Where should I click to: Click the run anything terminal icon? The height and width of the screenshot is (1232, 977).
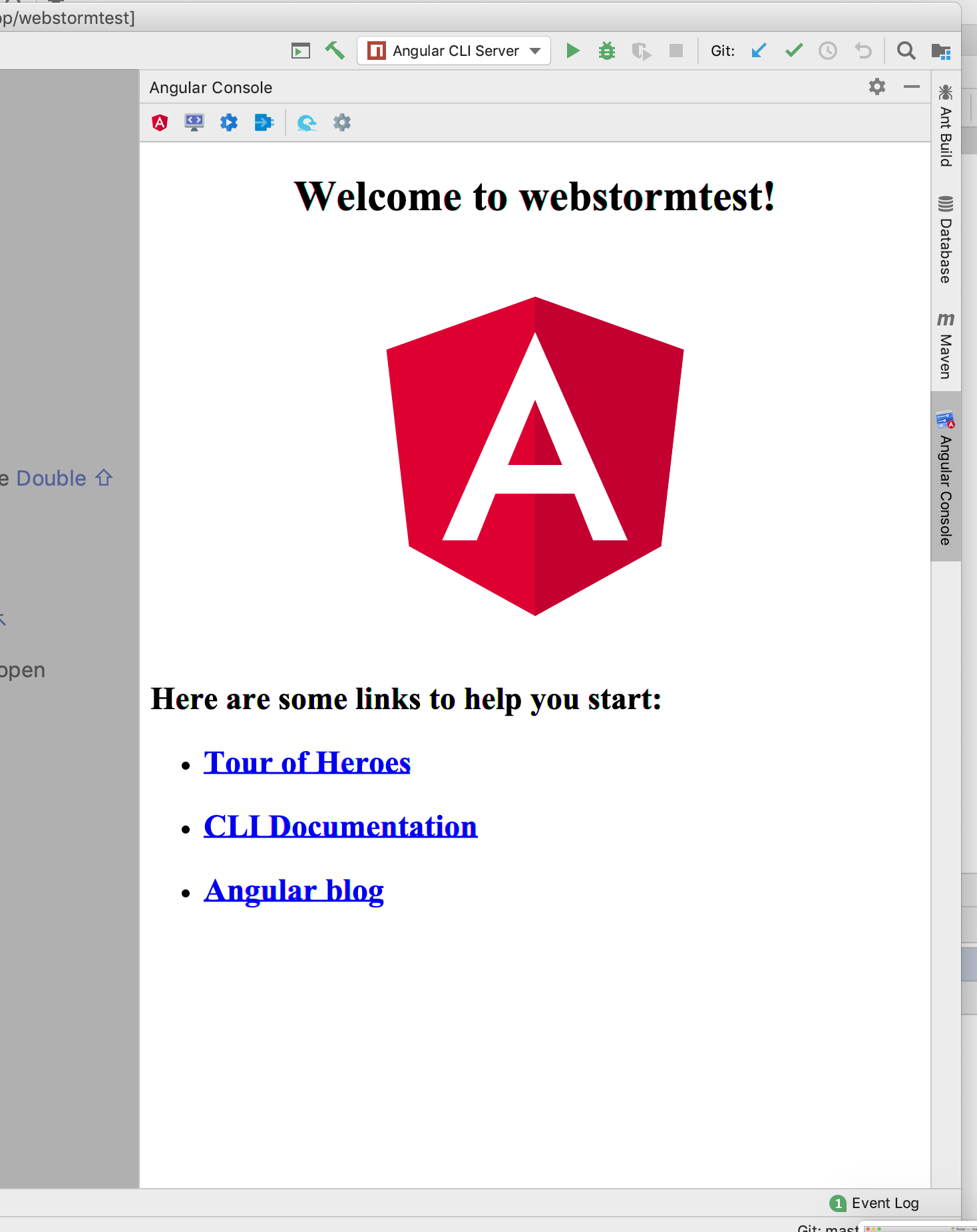click(x=301, y=51)
